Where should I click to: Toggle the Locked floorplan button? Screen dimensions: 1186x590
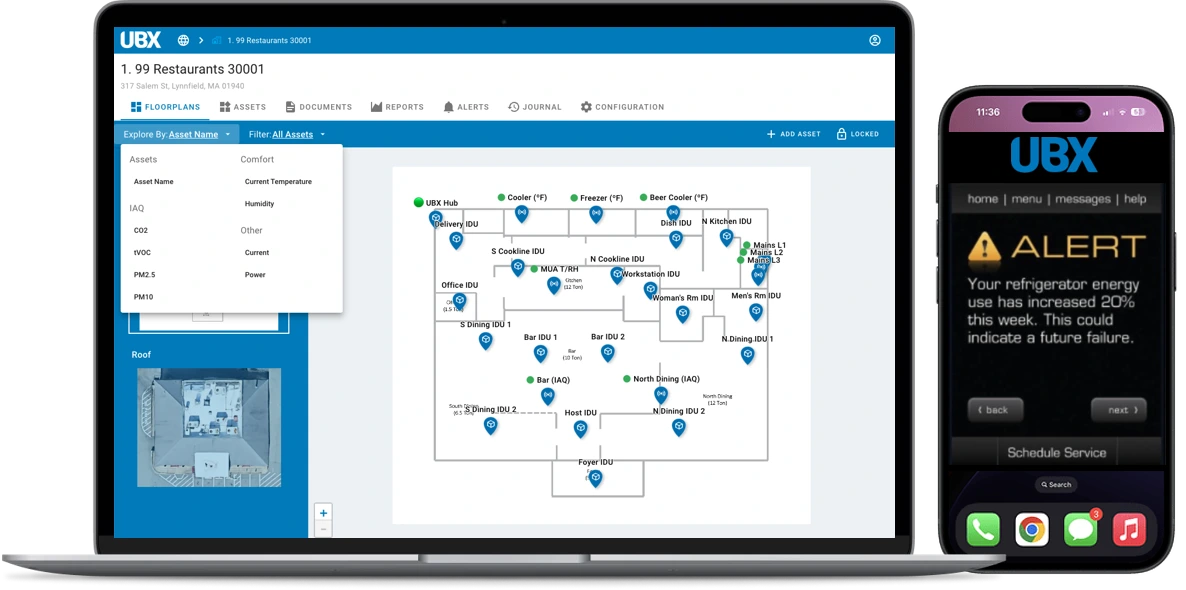(858, 134)
